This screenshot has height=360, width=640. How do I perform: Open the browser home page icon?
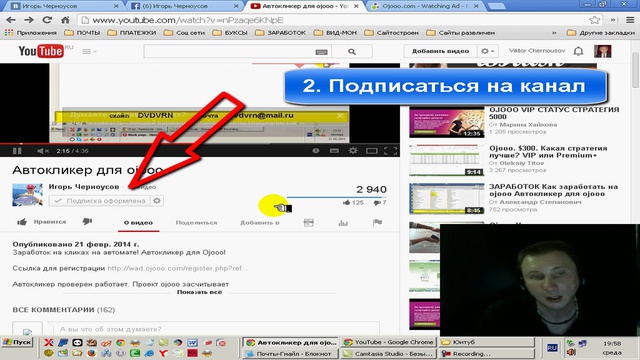[65, 20]
